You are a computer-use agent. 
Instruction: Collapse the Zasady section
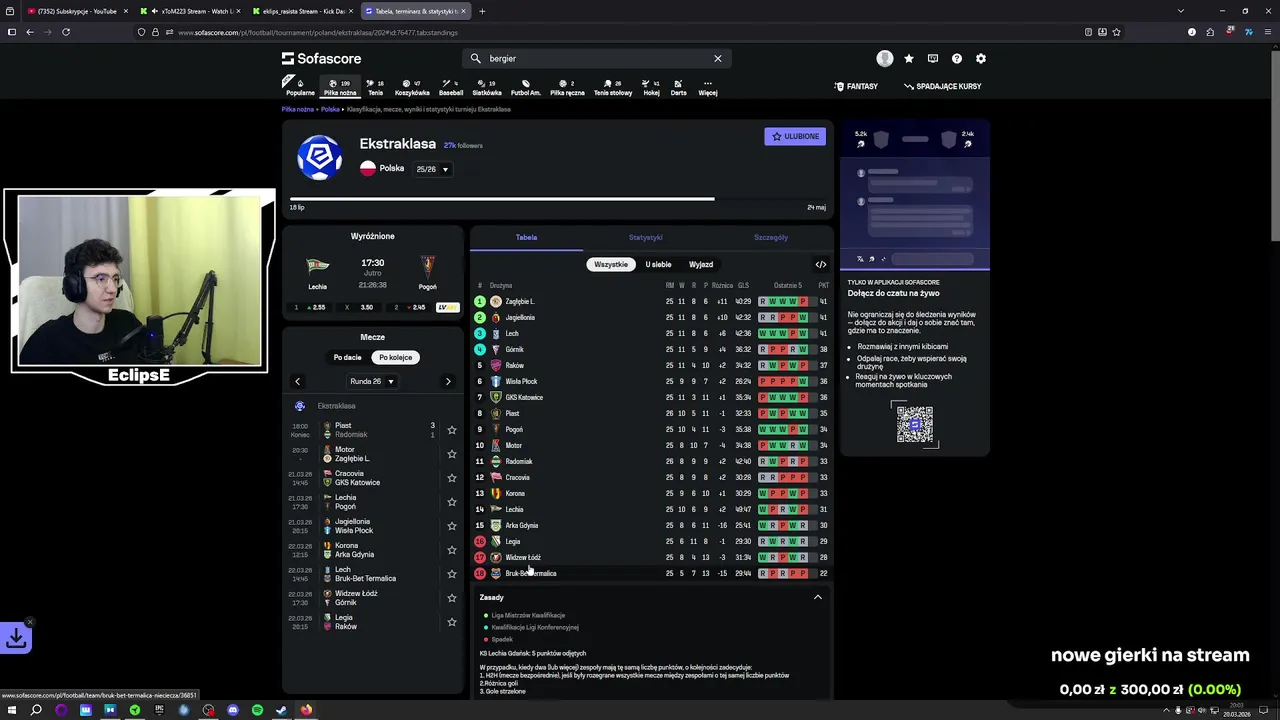click(x=818, y=597)
